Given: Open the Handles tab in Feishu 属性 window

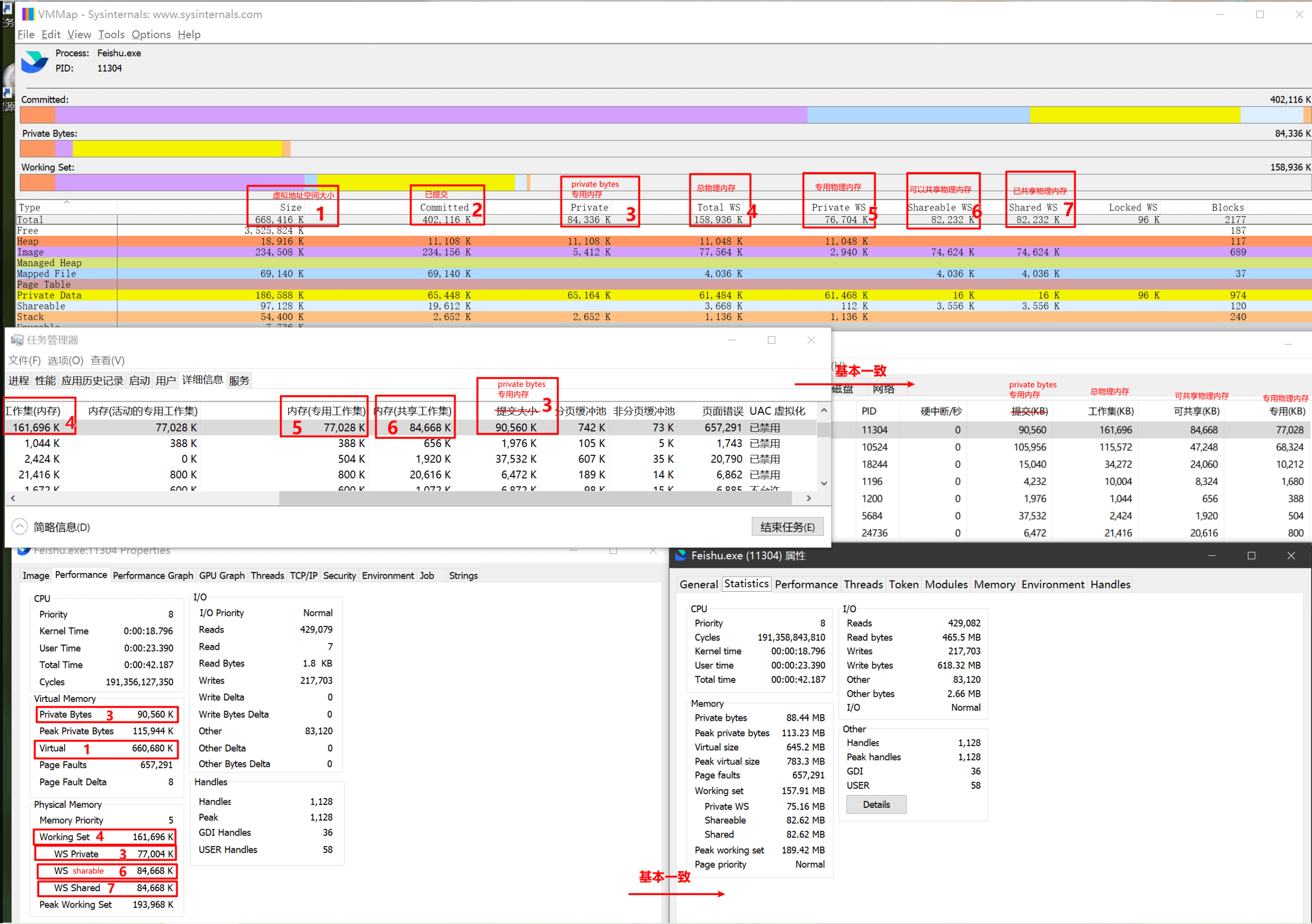Looking at the screenshot, I should (1110, 584).
